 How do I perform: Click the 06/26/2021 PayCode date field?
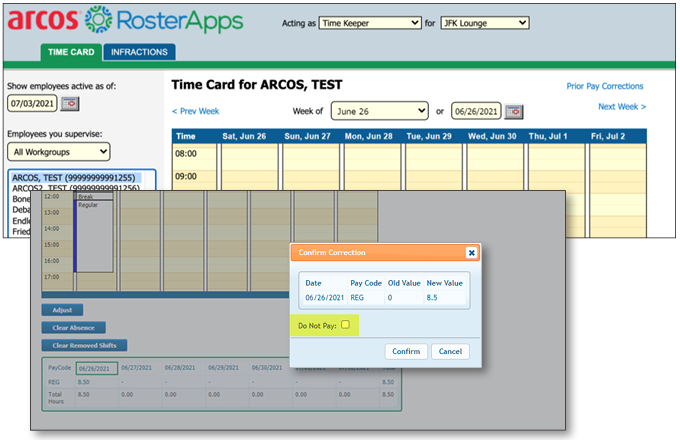98,368
